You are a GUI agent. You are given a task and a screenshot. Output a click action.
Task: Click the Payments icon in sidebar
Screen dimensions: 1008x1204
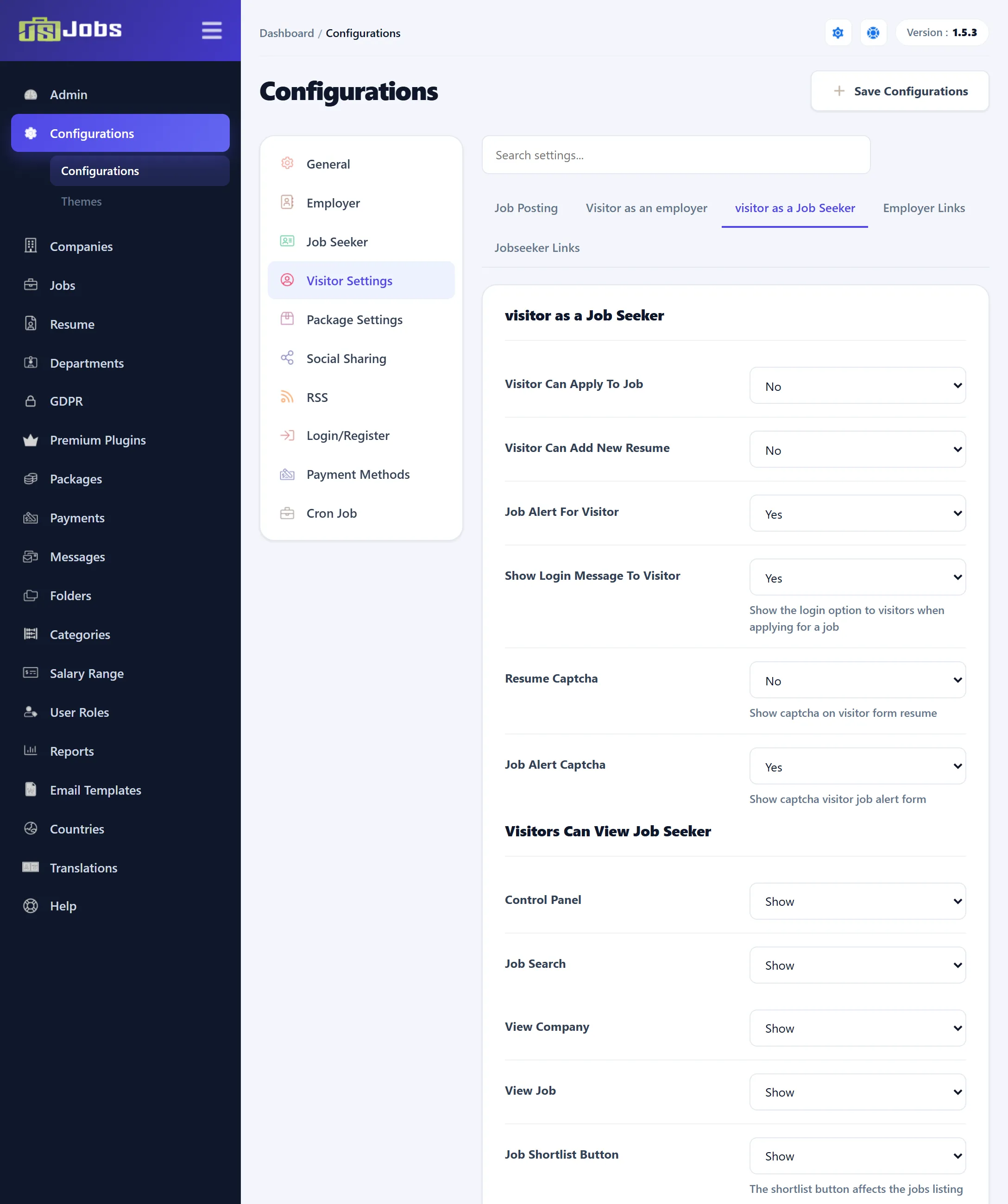(31, 518)
